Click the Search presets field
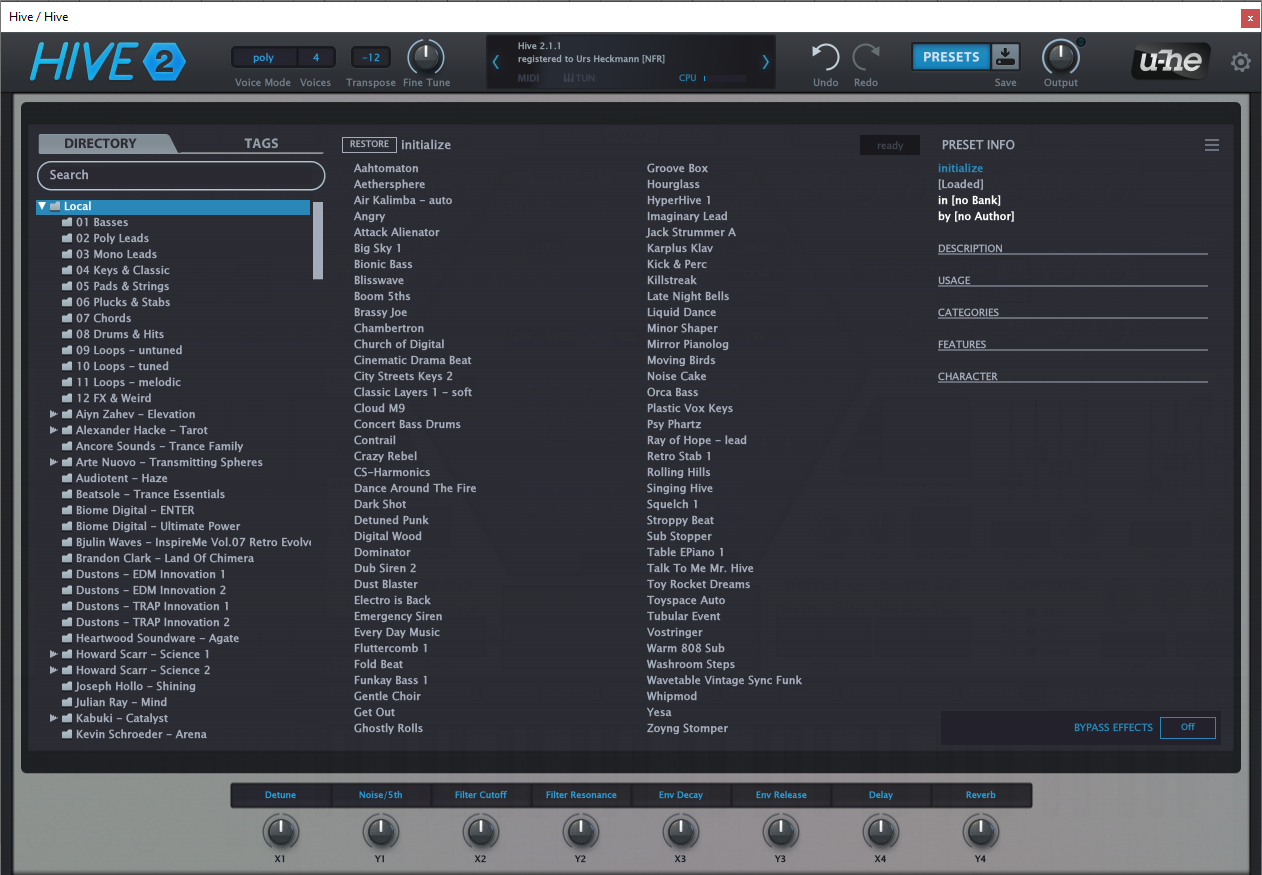1262x875 pixels. pos(181,175)
